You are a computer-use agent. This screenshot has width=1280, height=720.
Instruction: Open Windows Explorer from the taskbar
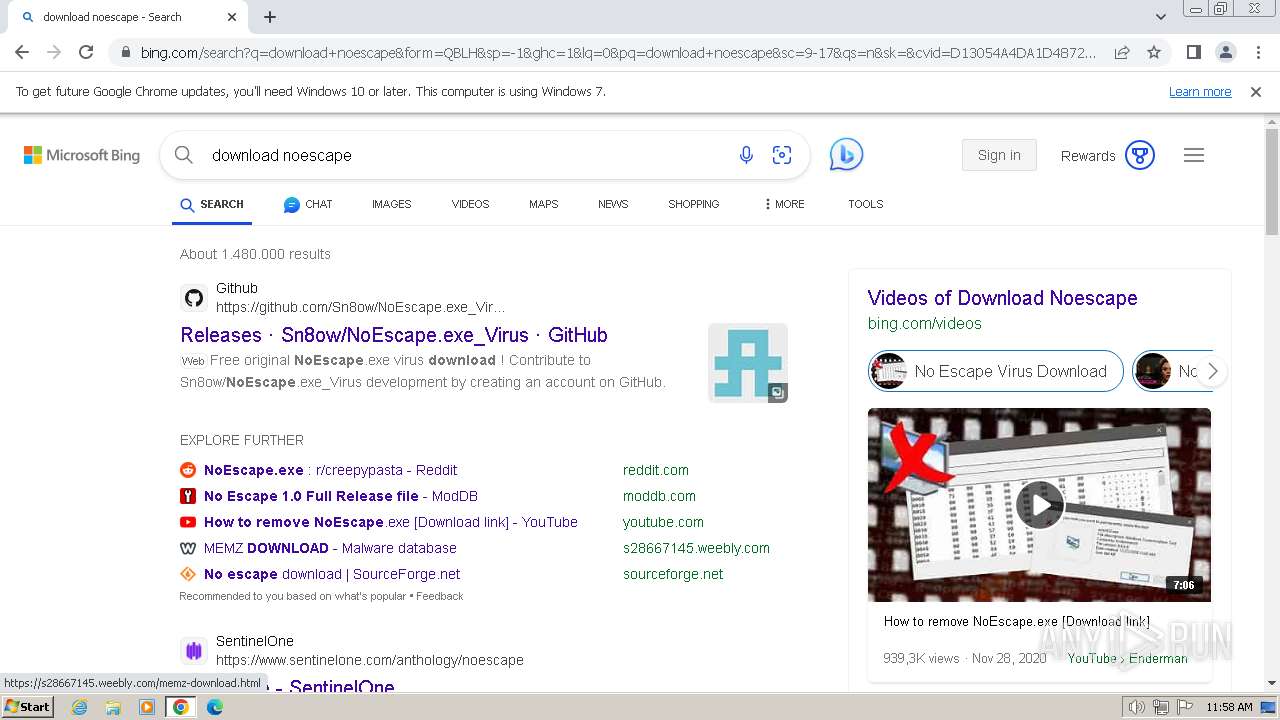113,707
